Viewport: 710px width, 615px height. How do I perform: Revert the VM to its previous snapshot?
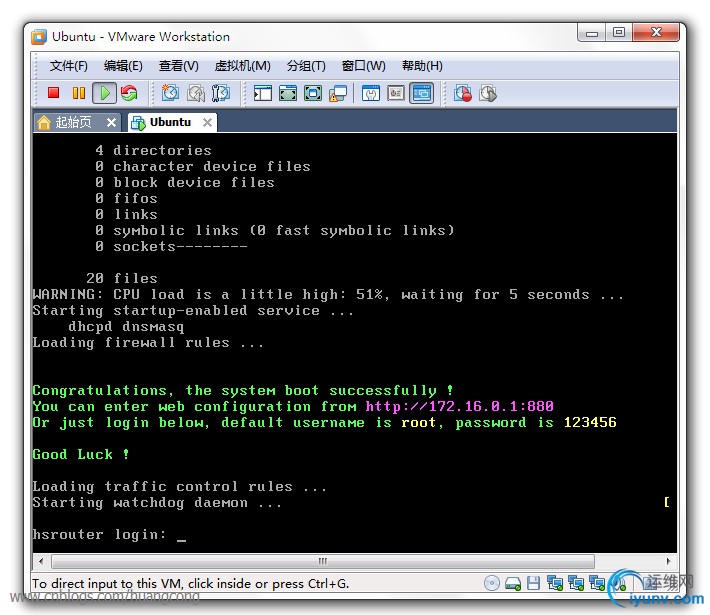[196, 93]
